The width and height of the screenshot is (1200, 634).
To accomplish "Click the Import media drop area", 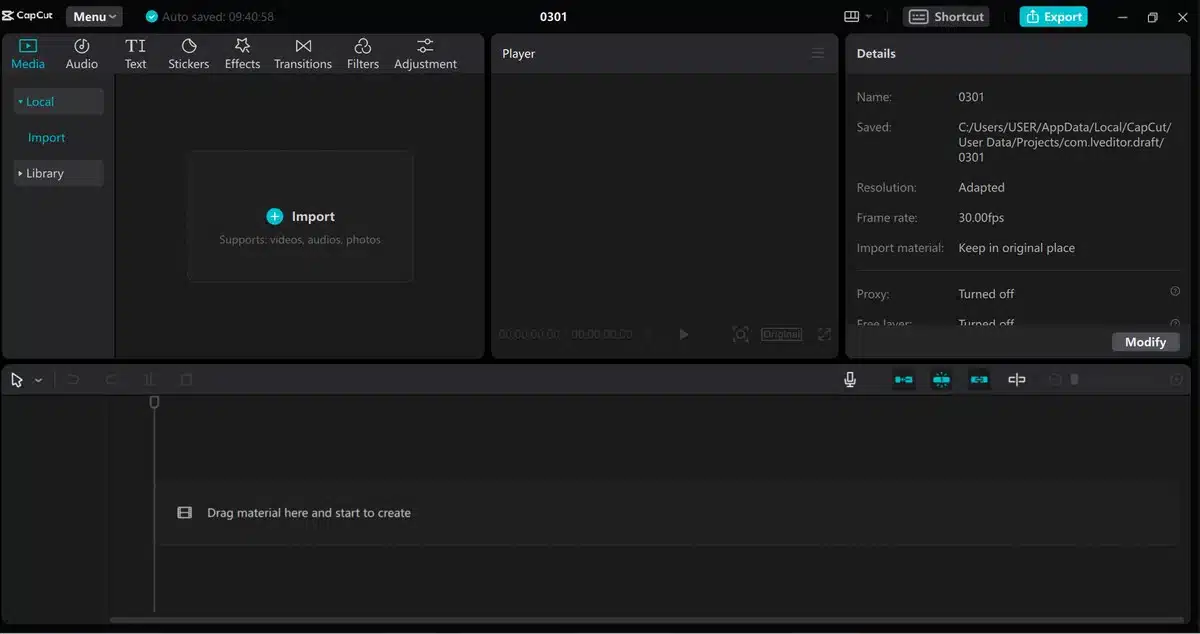I will [301, 217].
